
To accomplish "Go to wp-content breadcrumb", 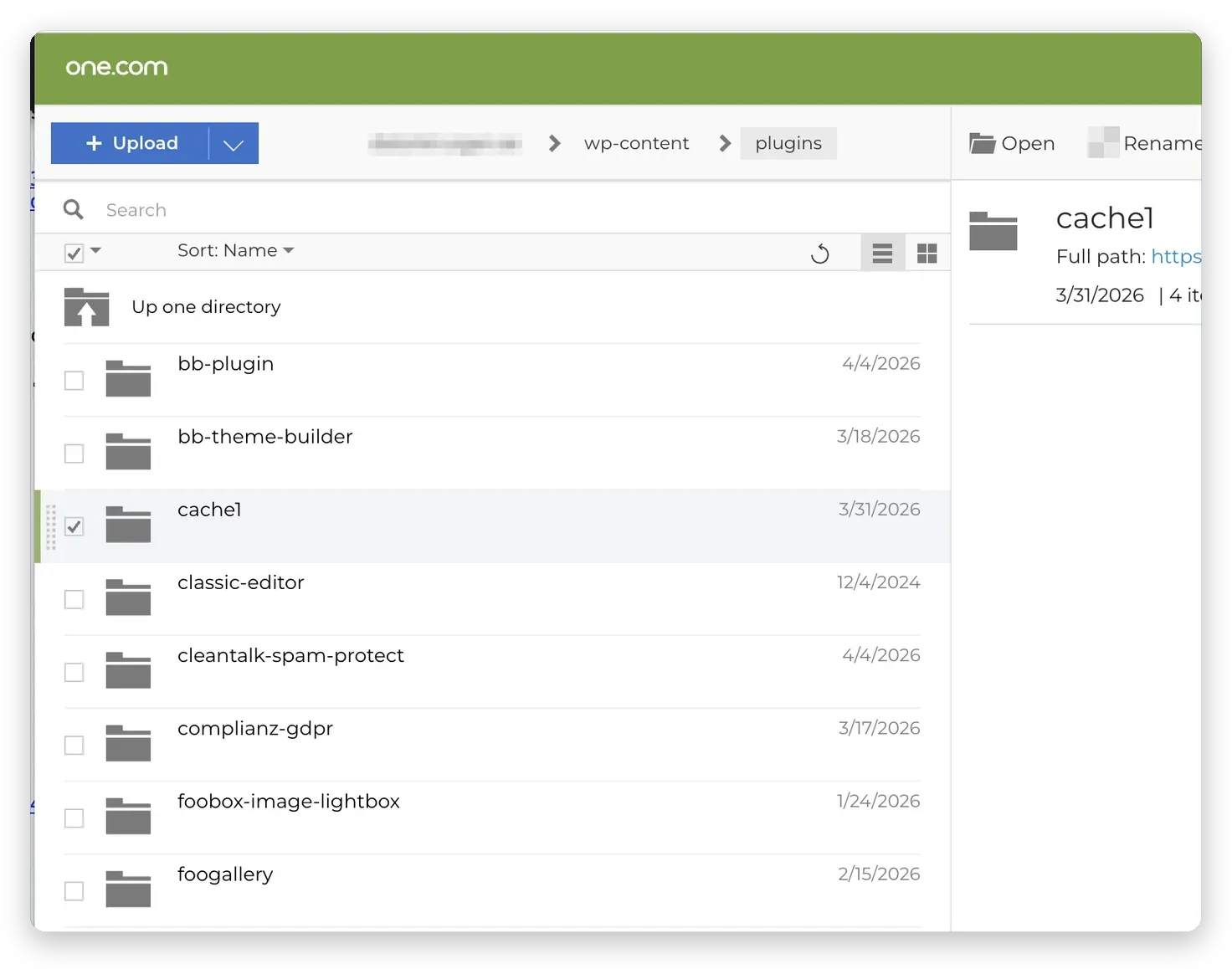I will (x=636, y=144).
